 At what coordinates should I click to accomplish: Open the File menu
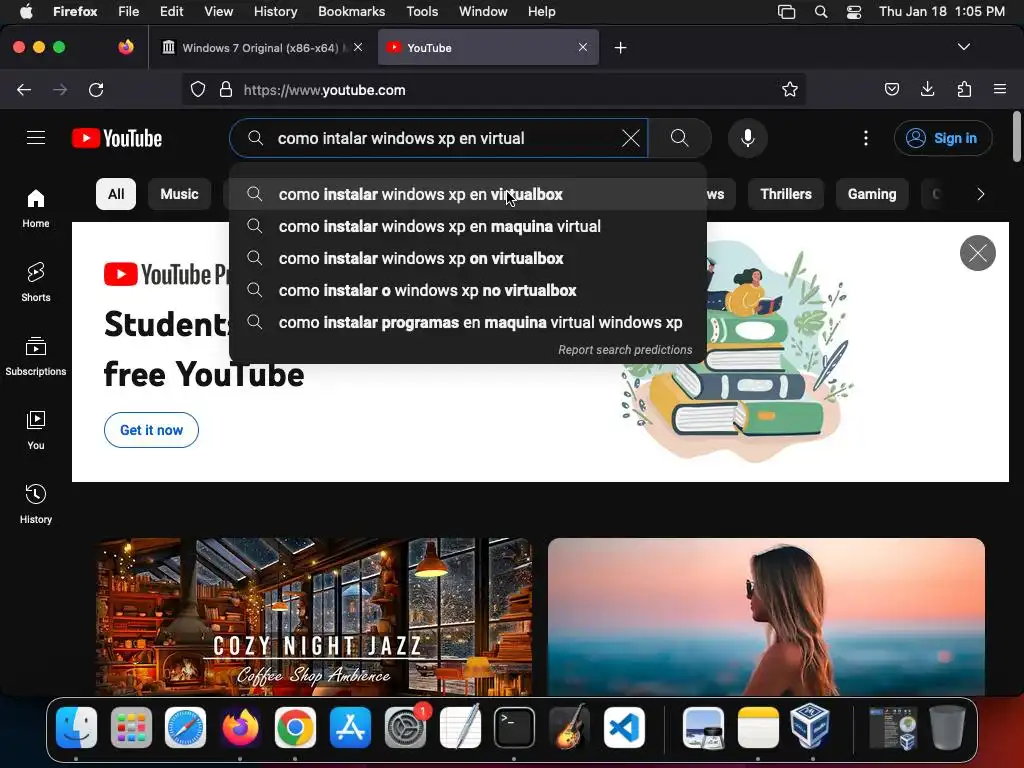[x=128, y=11]
